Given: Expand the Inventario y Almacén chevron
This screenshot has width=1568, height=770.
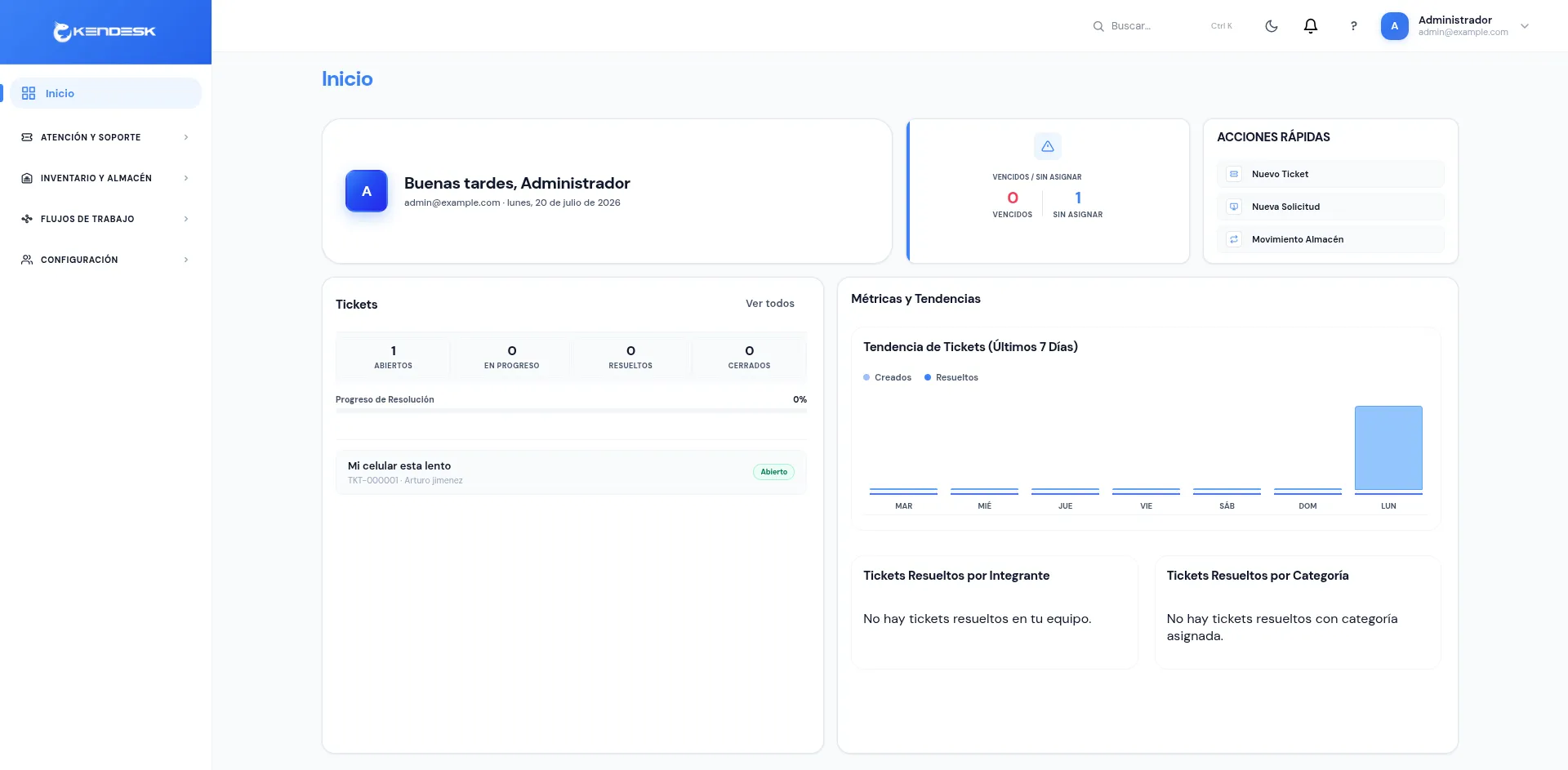Looking at the screenshot, I should click(186, 178).
